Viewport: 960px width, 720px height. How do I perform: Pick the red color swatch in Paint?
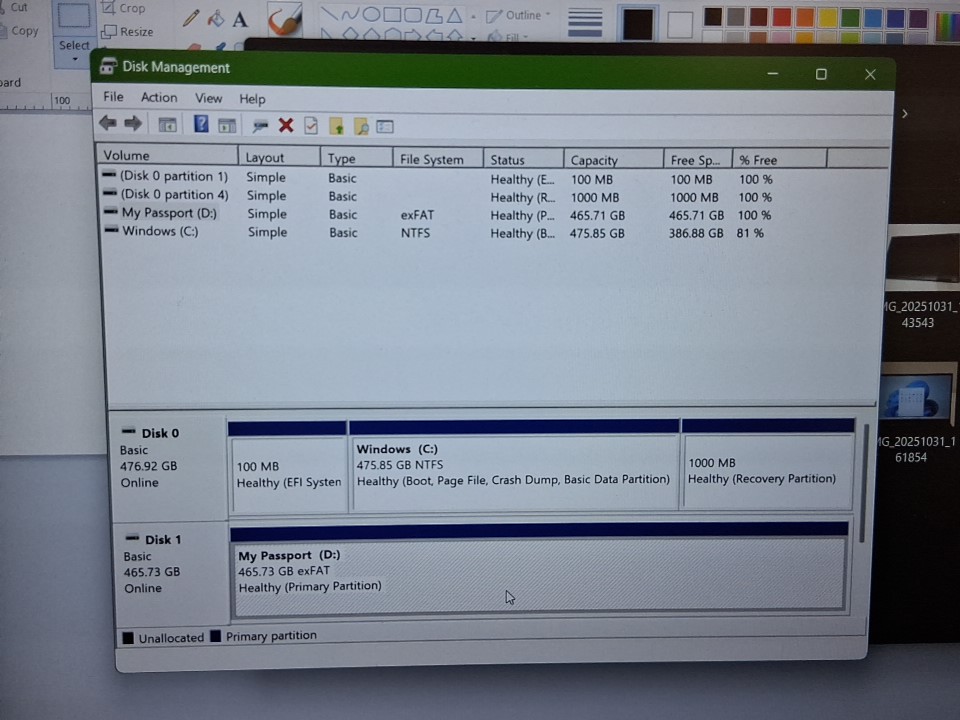781,17
